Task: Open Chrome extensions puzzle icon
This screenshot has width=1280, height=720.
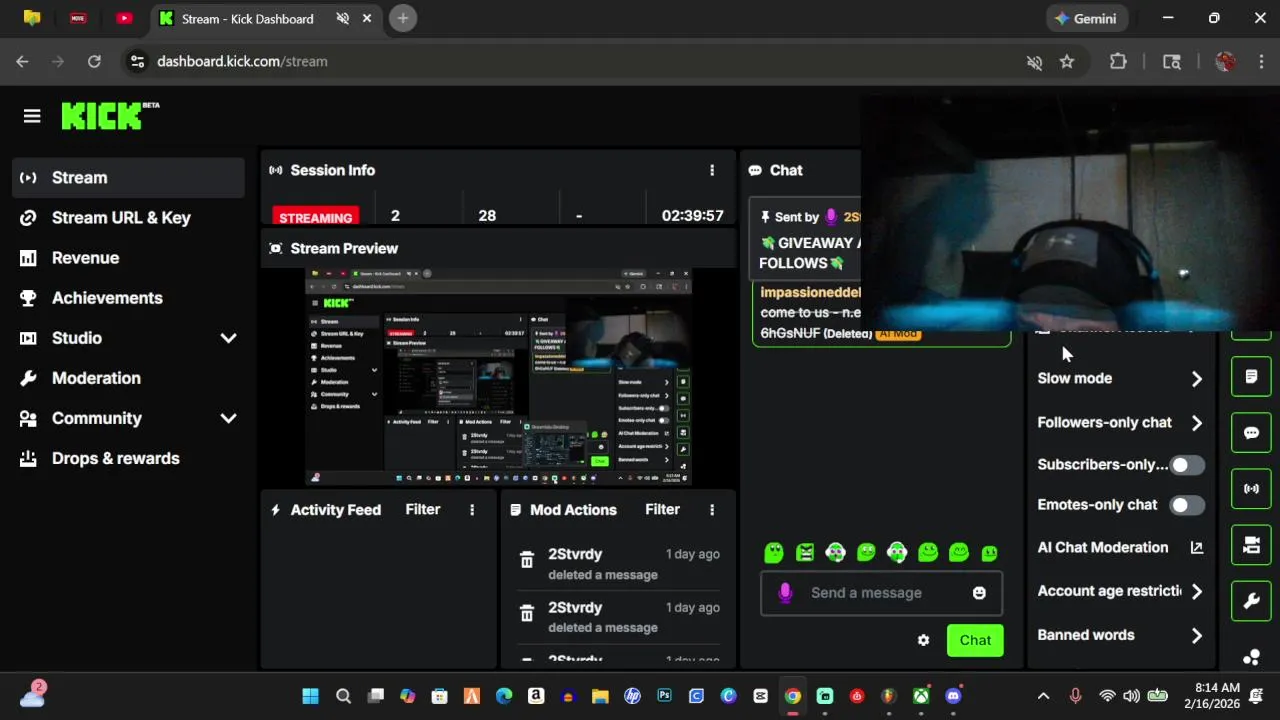Action: 1118,62
